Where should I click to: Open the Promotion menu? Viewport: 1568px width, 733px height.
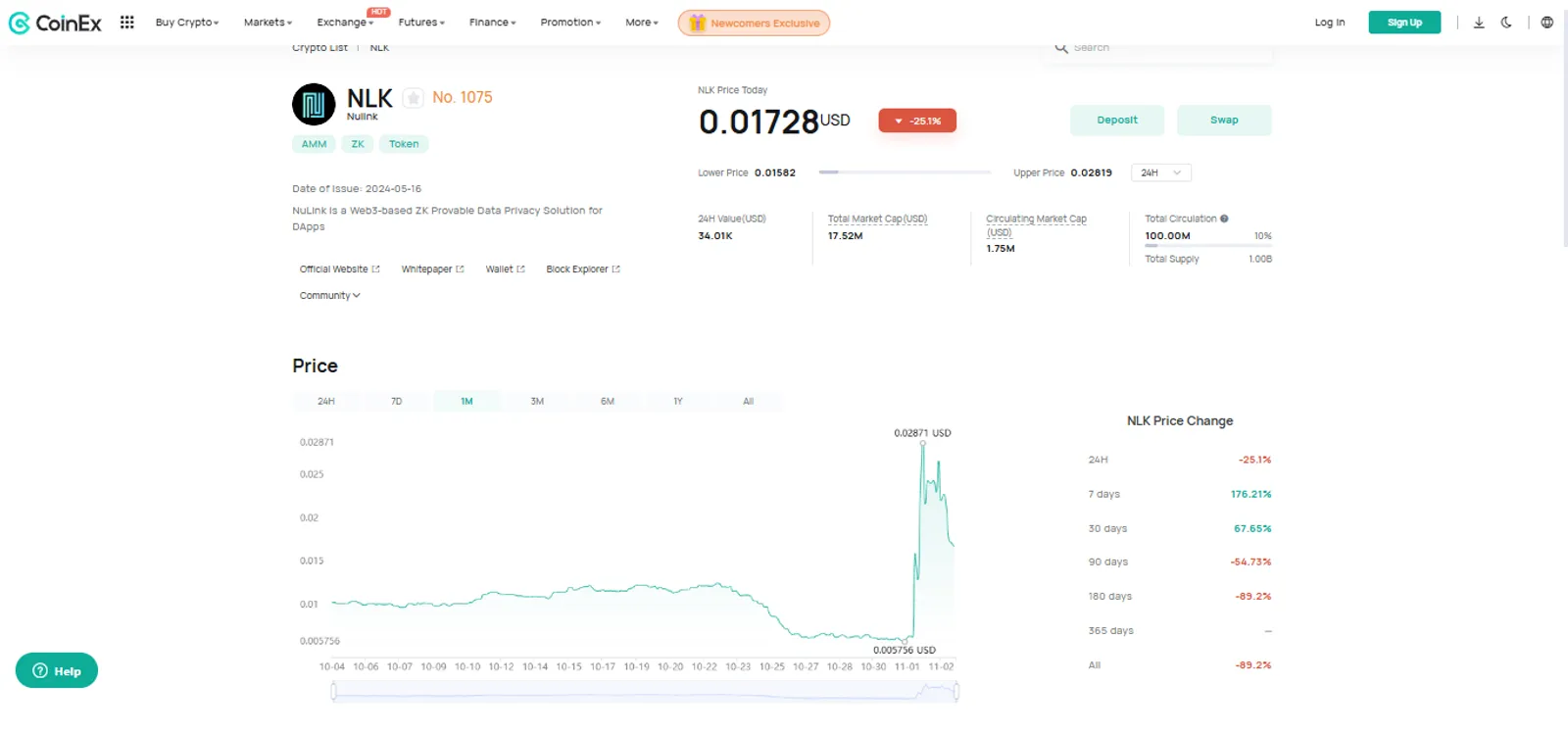570,23
